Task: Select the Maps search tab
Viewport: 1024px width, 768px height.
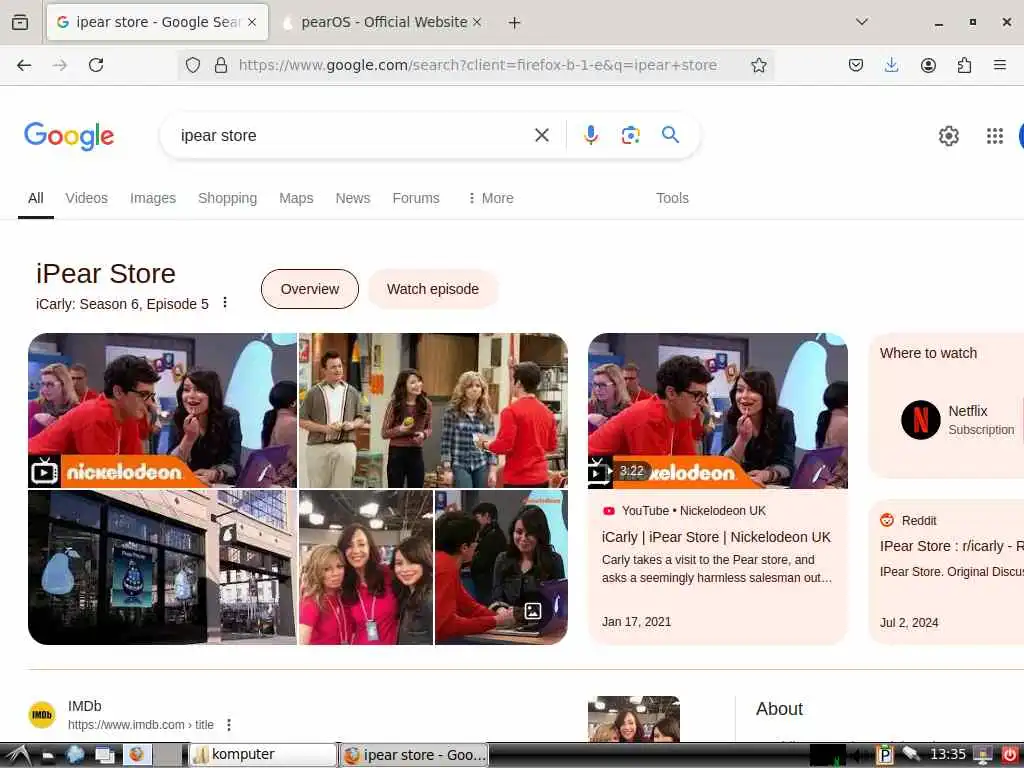Action: click(x=296, y=198)
